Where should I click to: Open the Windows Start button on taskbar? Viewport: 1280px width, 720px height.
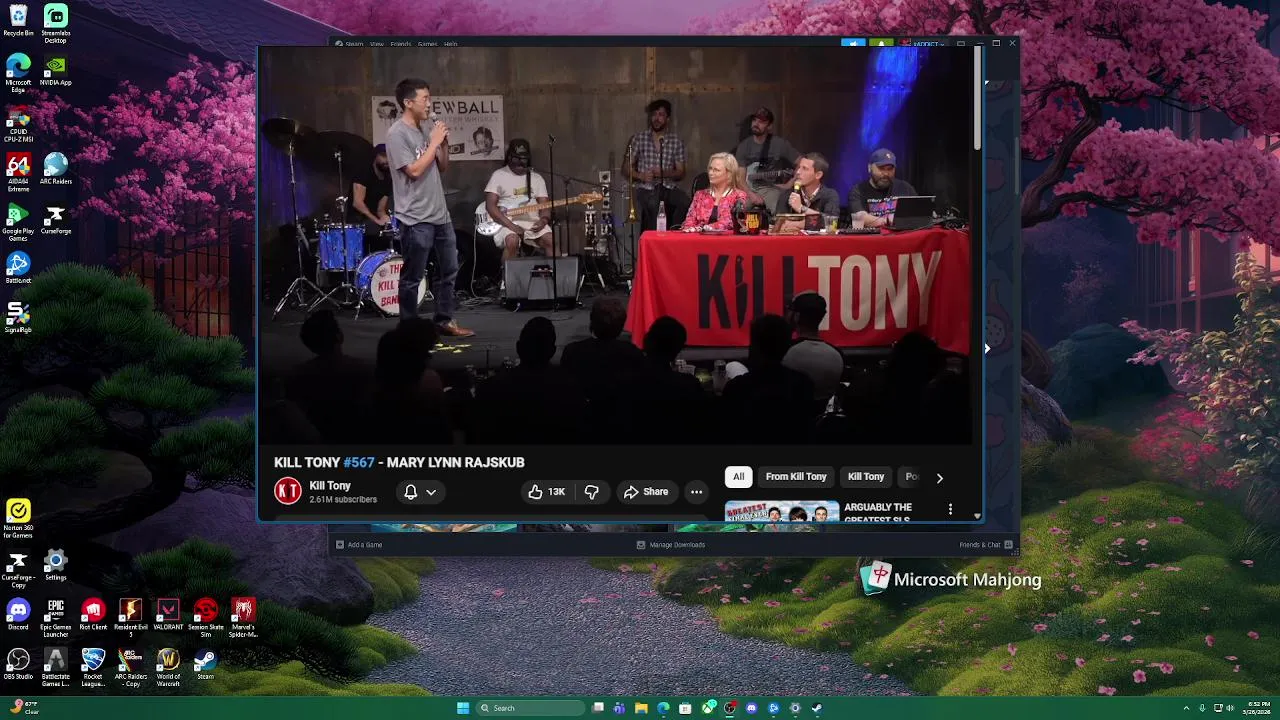click(x=463, y=708)
